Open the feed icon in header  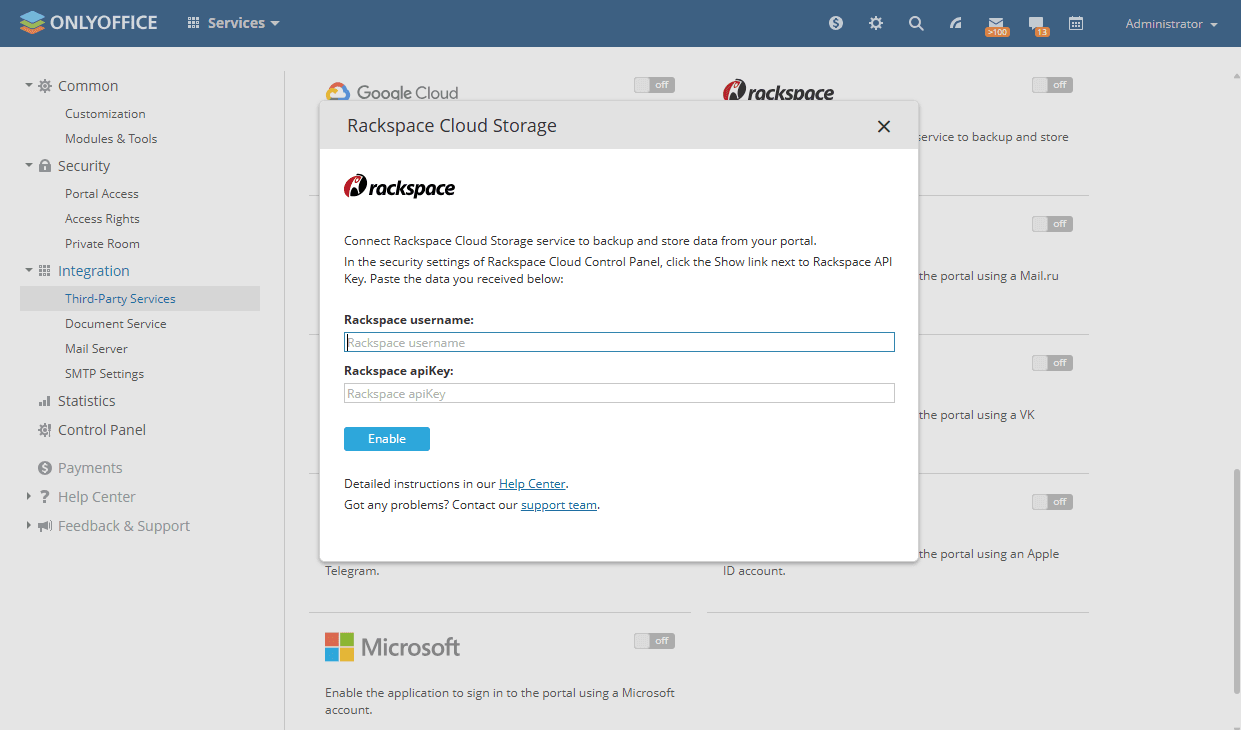click(956, 23)
